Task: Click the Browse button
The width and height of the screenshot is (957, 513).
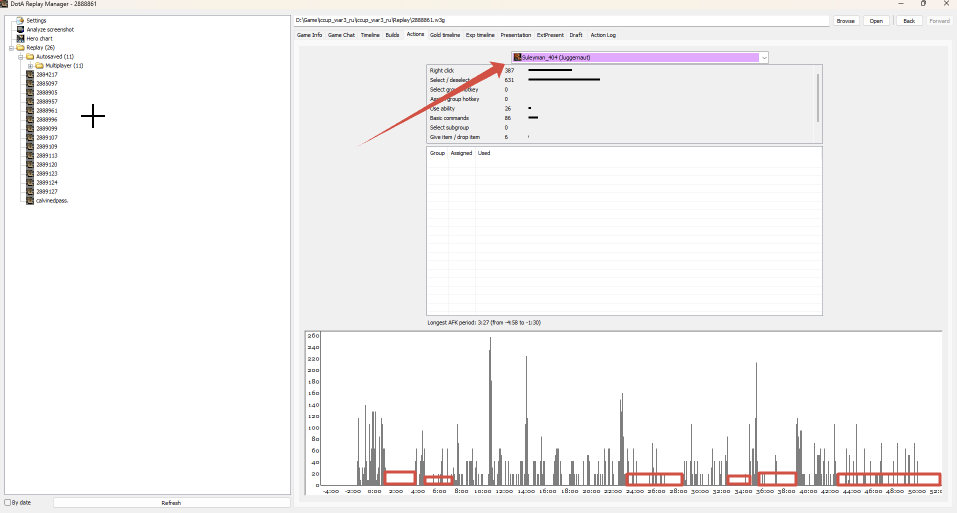Action: tap(845, 21)
